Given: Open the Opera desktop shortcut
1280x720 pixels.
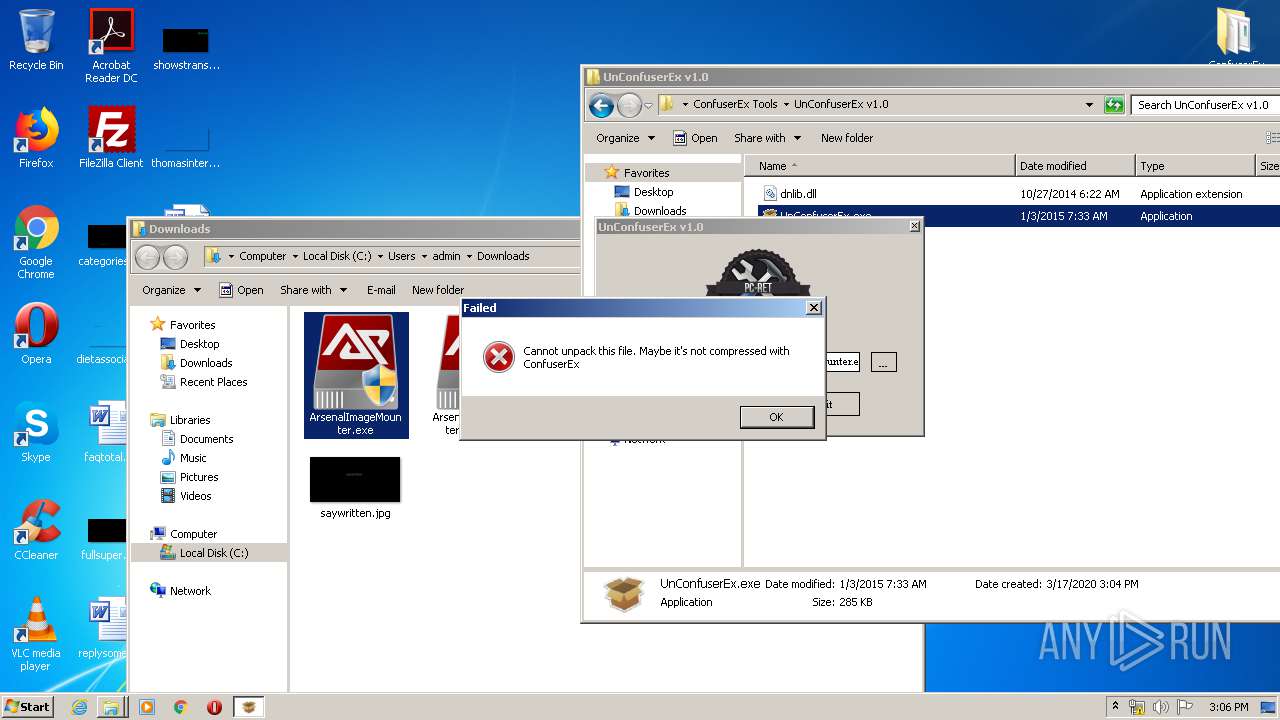Looking at the screenshot, I should click(36, 334).
